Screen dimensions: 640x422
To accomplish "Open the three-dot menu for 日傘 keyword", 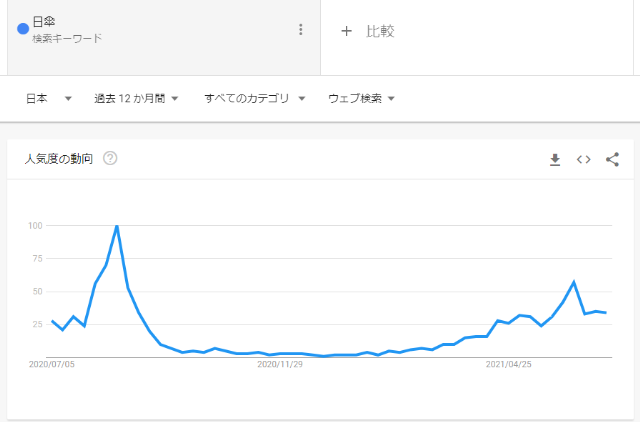I will pos(301,29).
